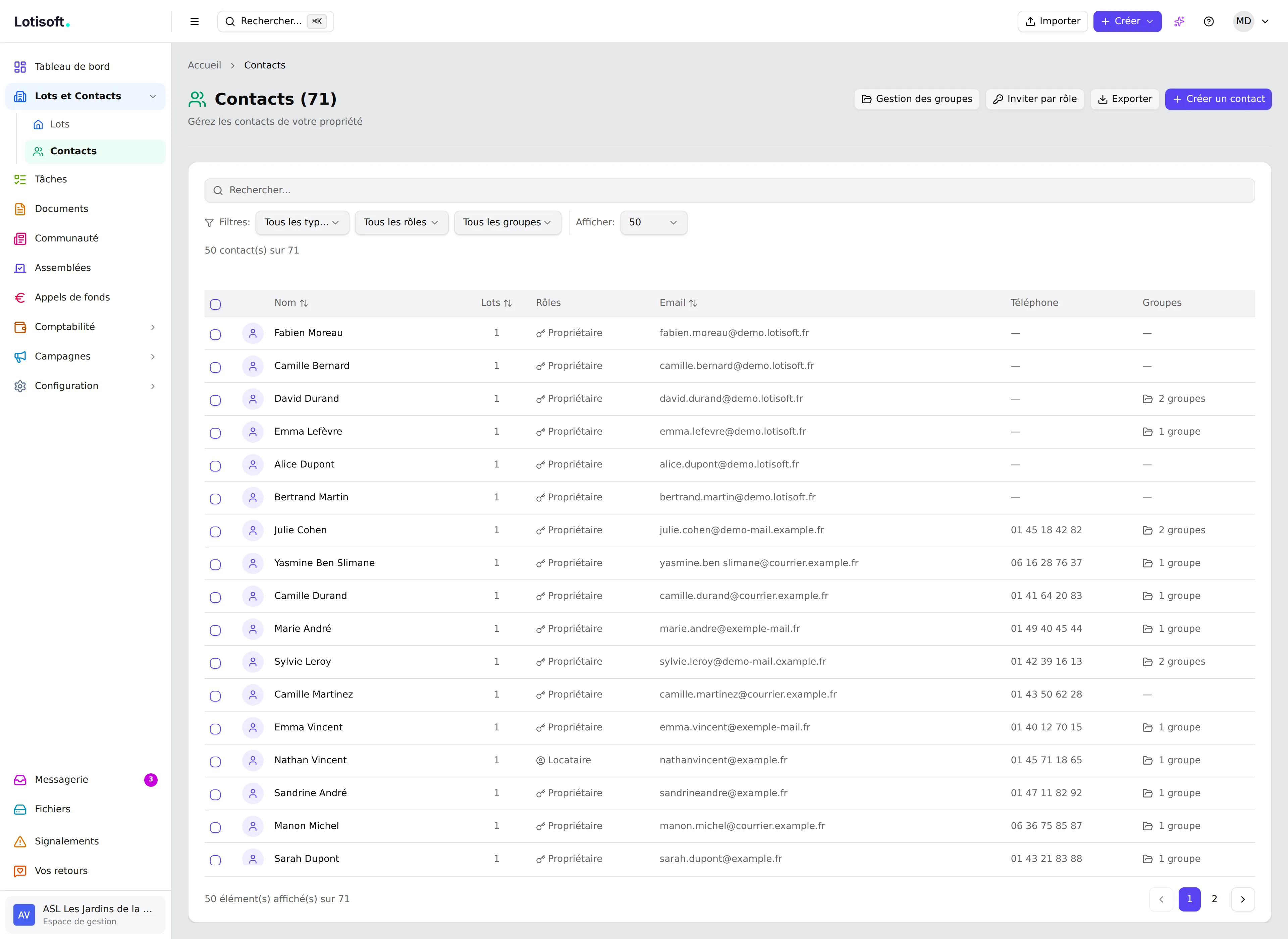This screenshot has width=1288, height=939.
Task: Check the box for Fabien Moreau
Action: [x=215, y=334]
